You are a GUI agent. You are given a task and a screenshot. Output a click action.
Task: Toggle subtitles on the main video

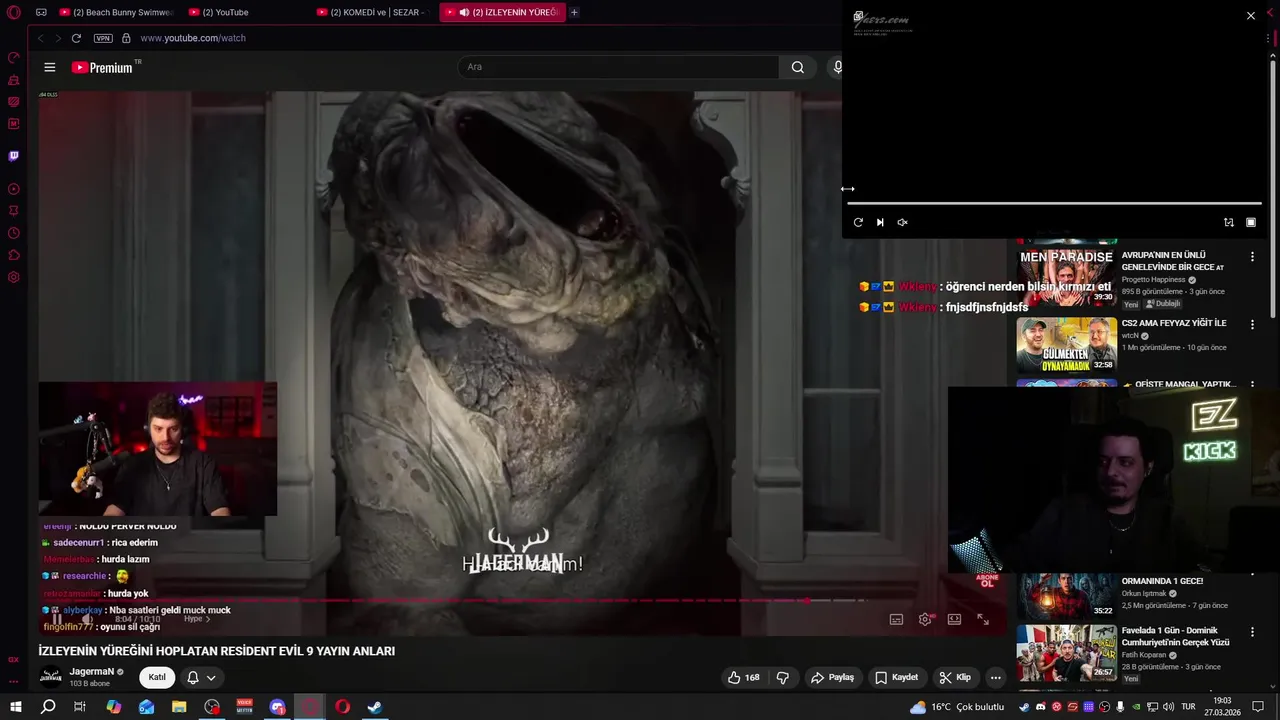[x=896, y=619]
